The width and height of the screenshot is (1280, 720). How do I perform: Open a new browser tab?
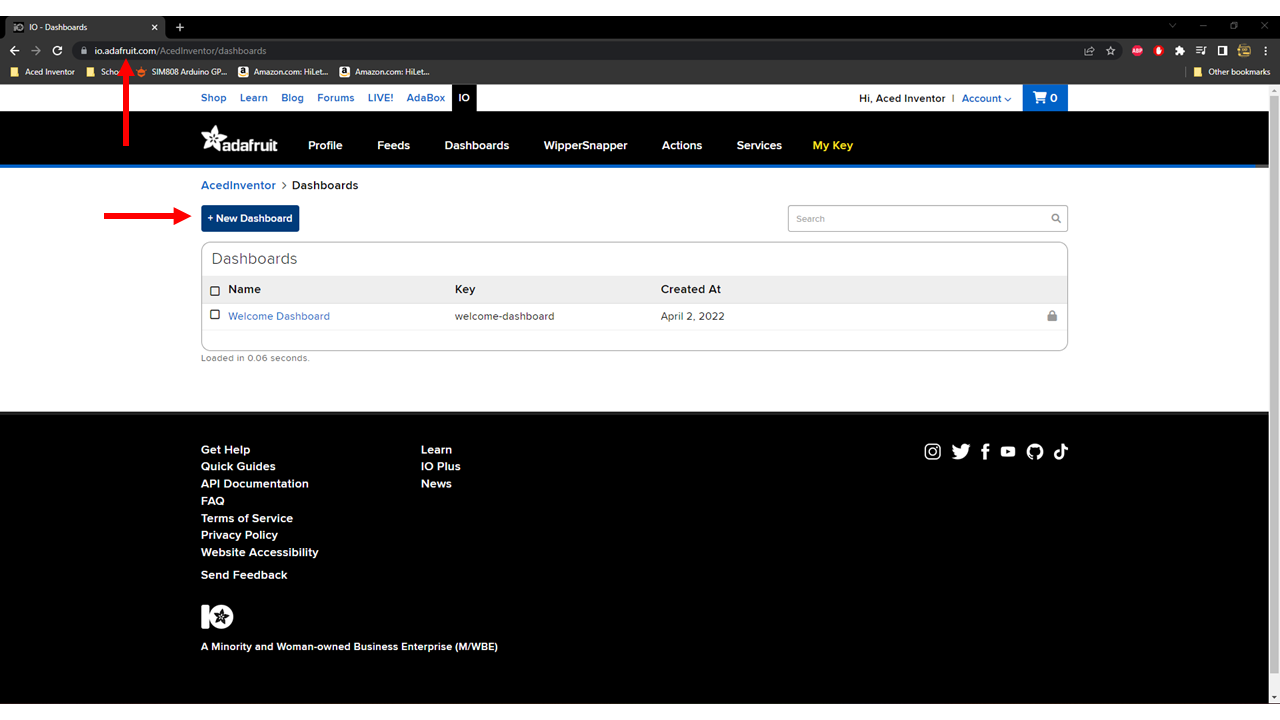tap(180, 27)
